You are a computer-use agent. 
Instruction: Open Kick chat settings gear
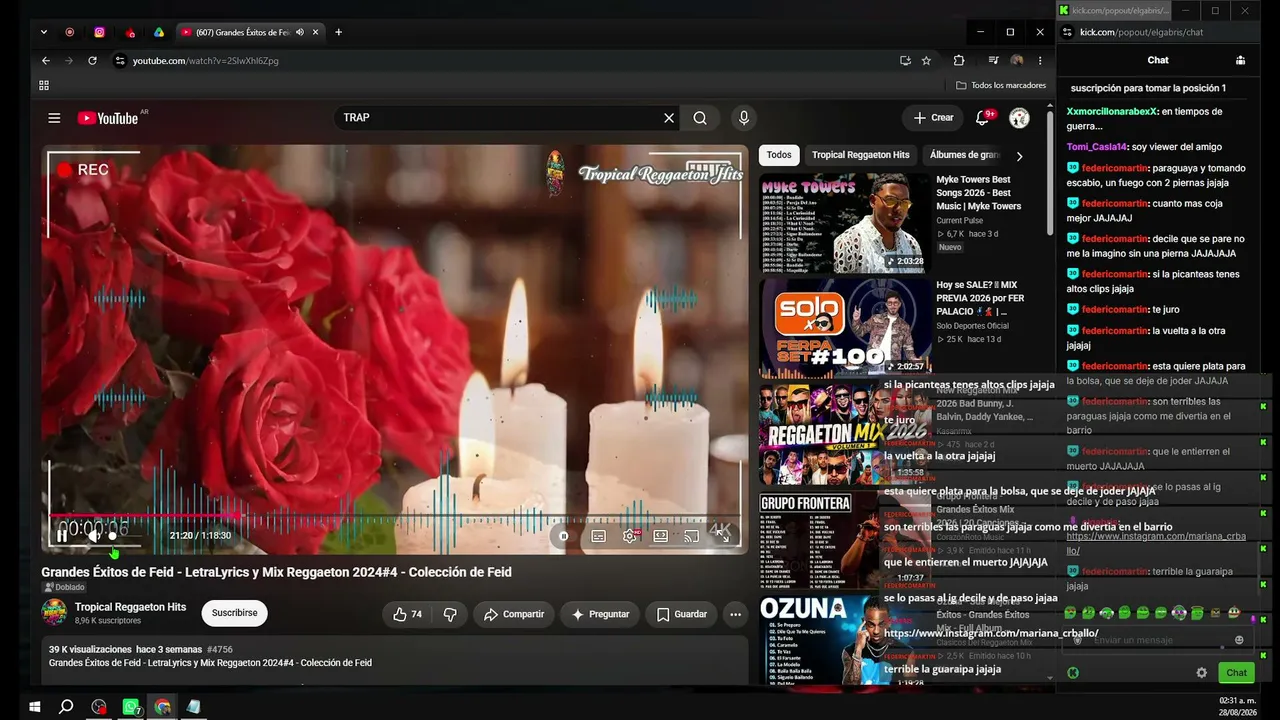[1202, 673]
